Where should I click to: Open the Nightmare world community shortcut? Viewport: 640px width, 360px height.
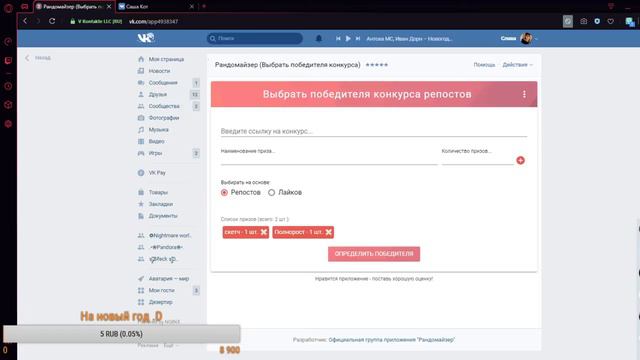169,236
